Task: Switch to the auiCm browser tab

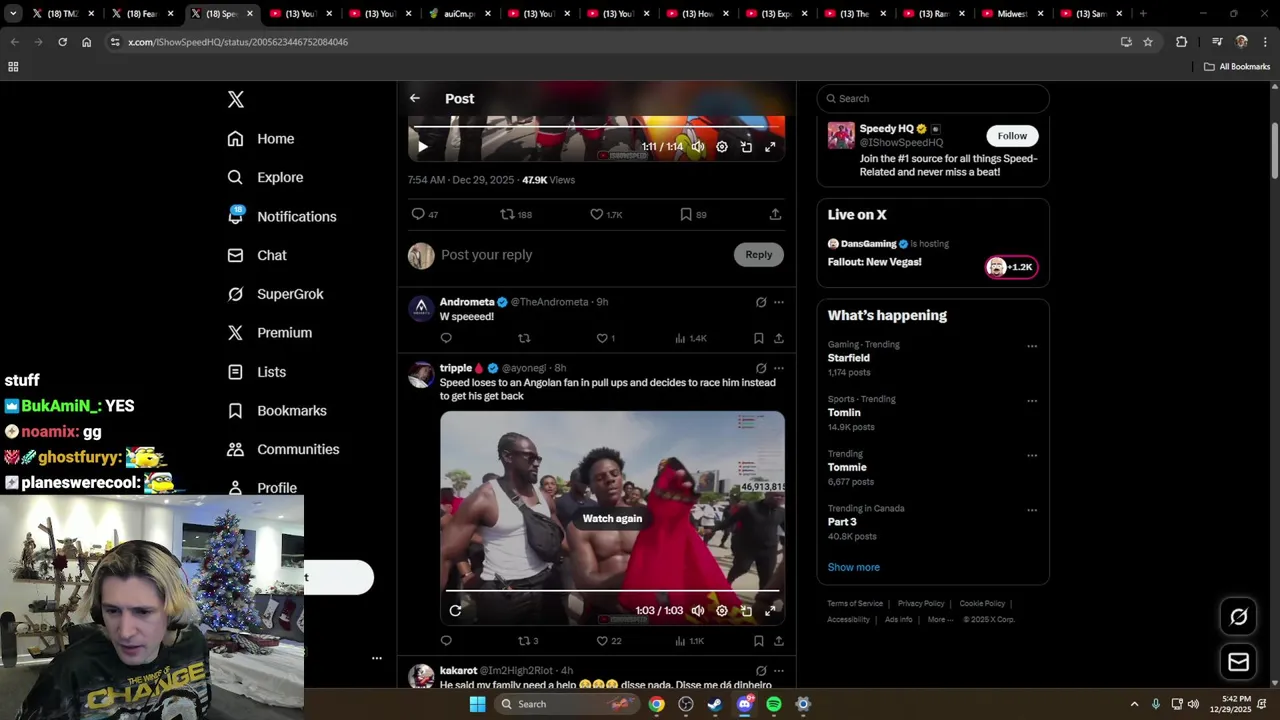Action: [459, 14]
